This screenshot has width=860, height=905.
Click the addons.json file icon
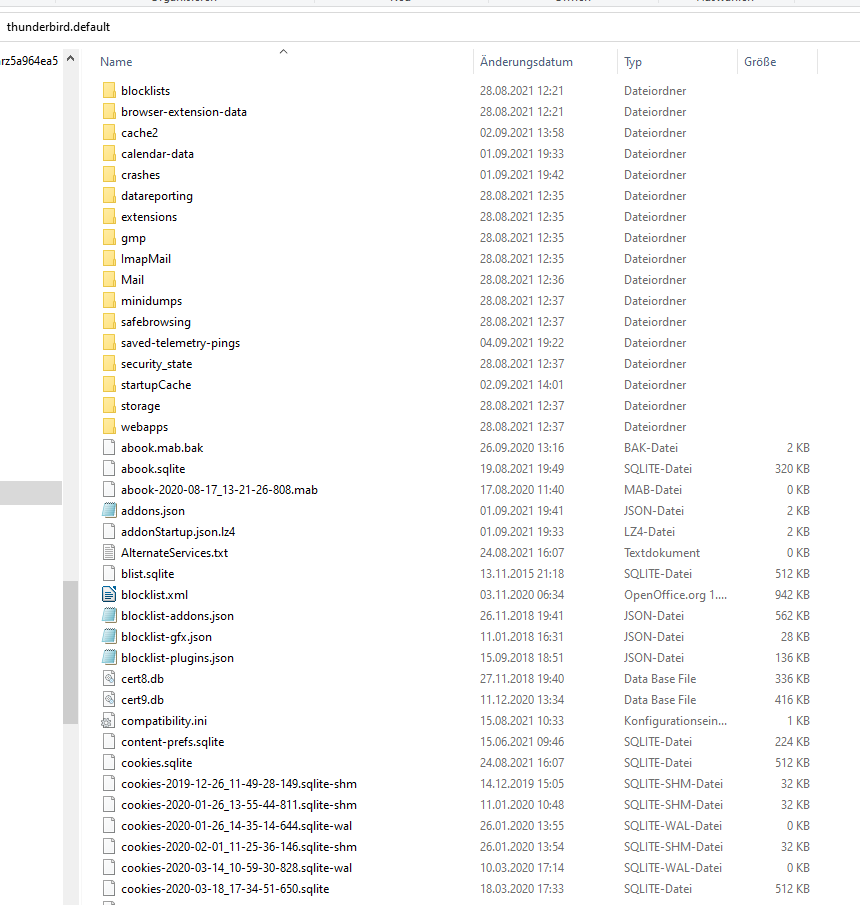point(109,511)
